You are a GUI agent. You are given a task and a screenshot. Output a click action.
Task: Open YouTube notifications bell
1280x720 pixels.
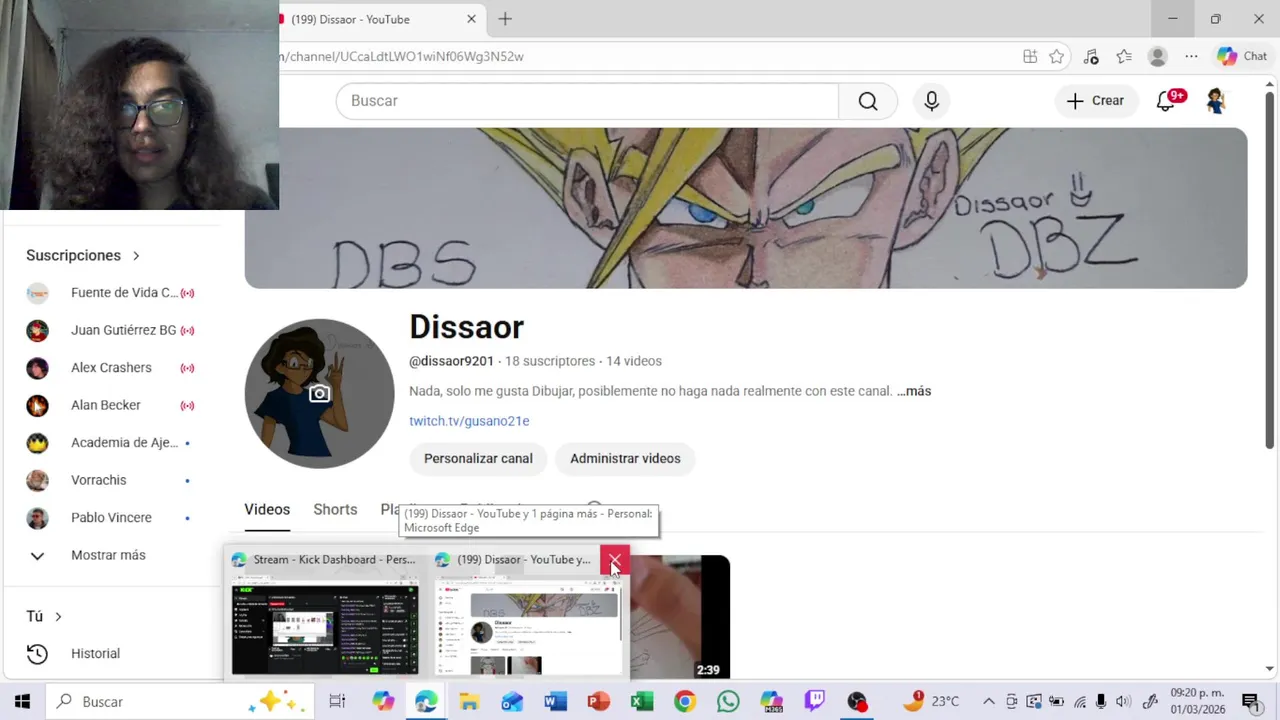pos(1166,101)
